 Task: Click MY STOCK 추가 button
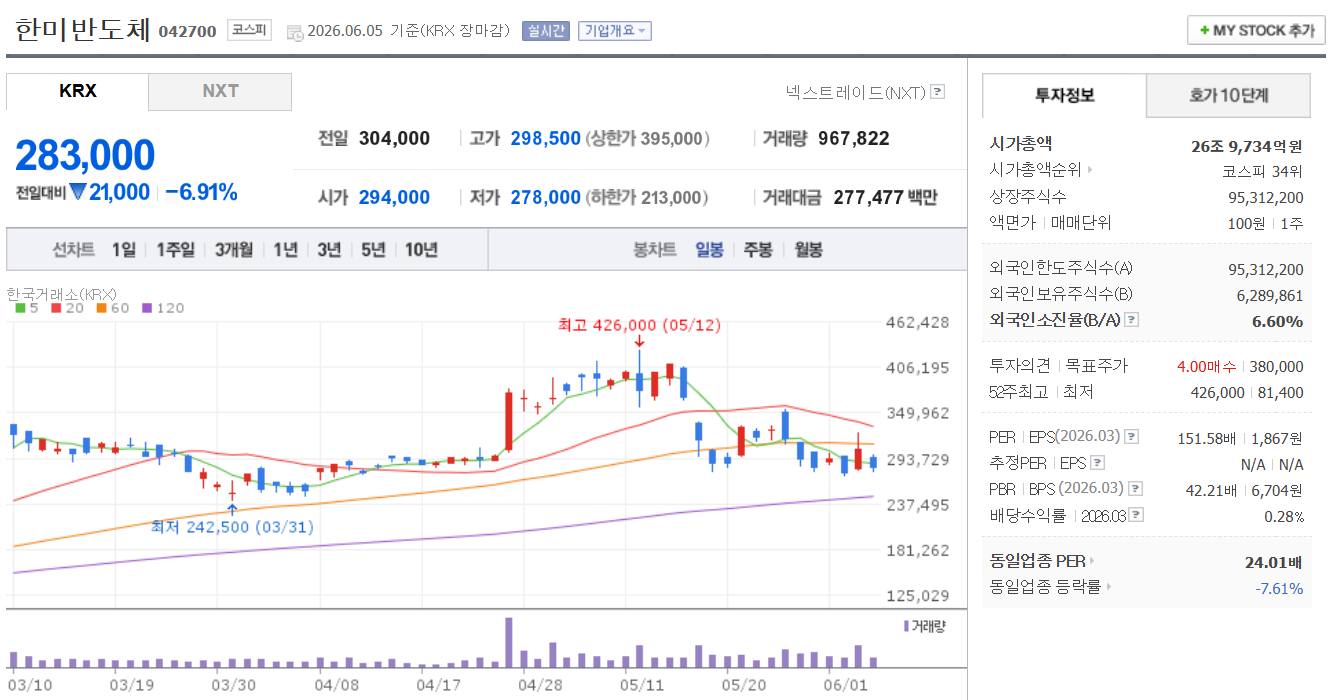point(1256,31)
